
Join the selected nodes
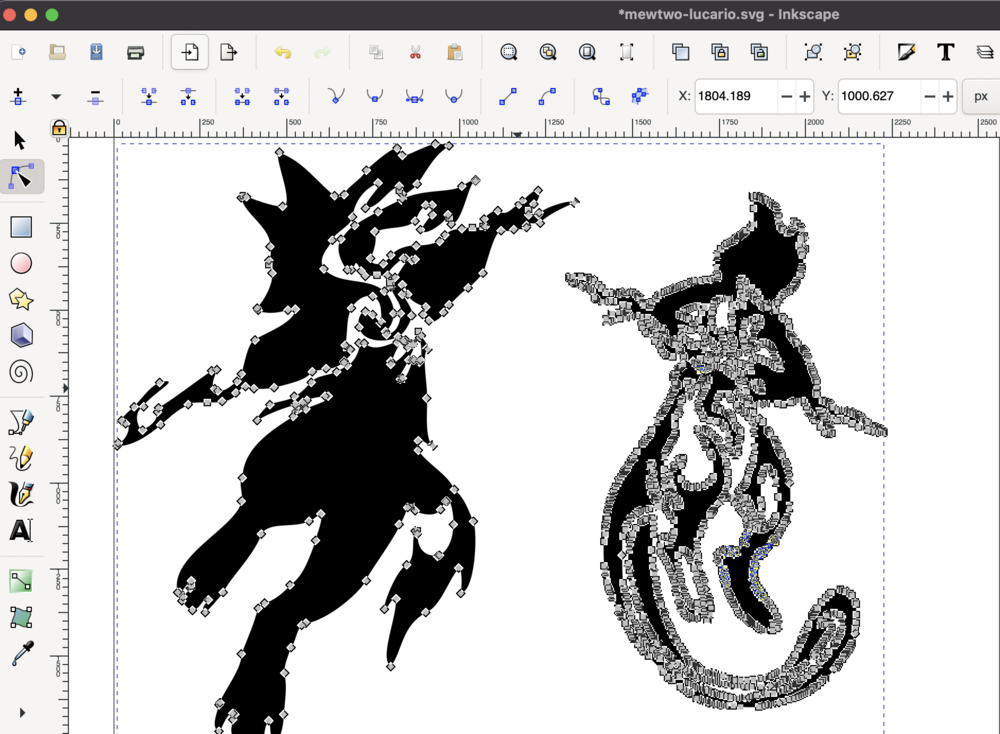pos(149,96)
